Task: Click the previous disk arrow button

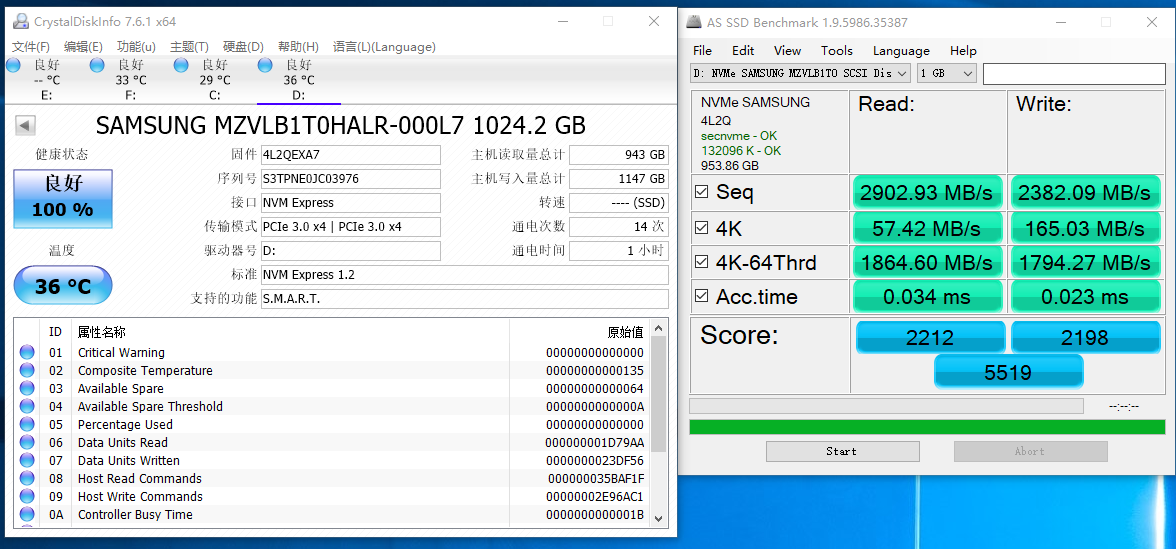Action: (x=25, y=125)
